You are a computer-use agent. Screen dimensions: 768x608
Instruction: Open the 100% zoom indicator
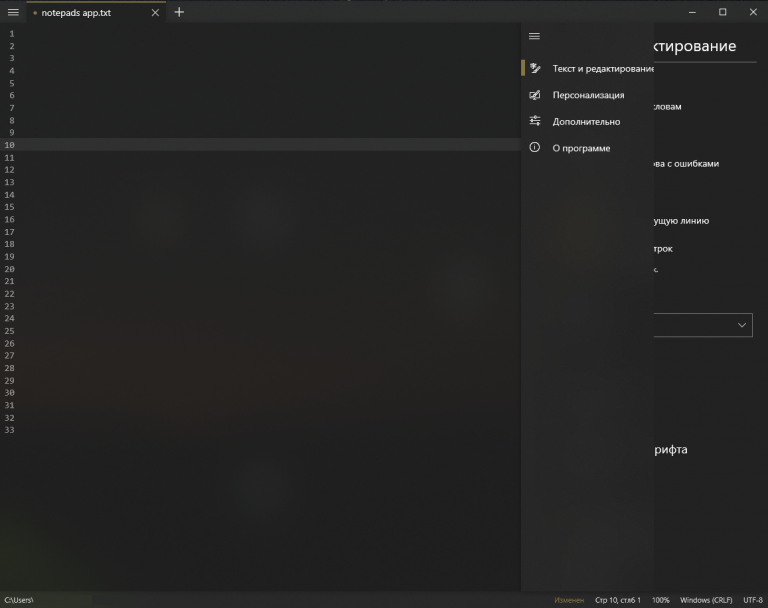tap(660, 600)
